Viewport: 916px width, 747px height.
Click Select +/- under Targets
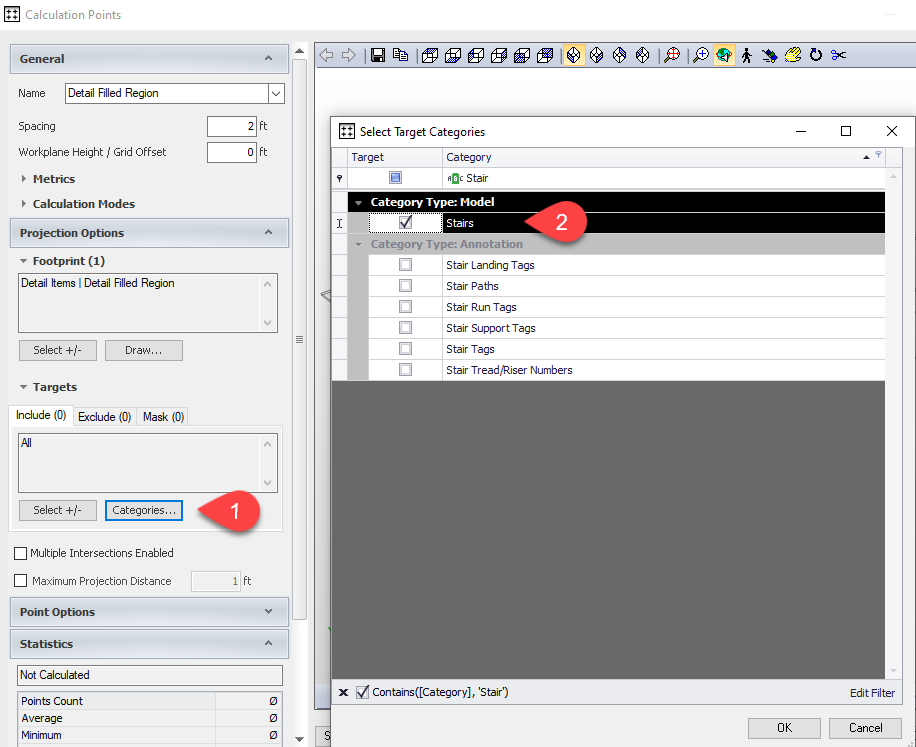(x=57, y=510)
